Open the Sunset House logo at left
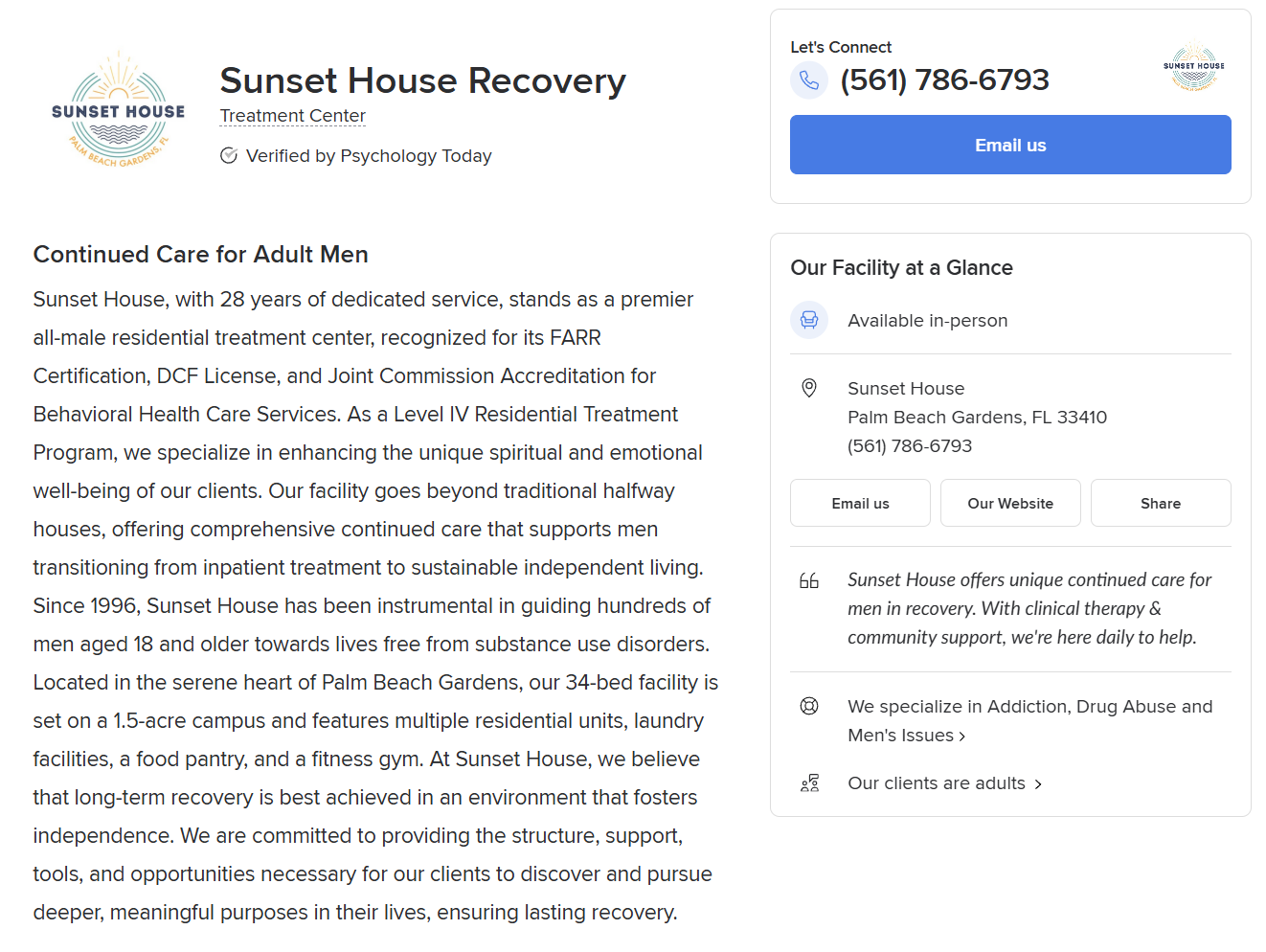The width and height of the screenshot is (1266, 952). (x=119, y=111)
